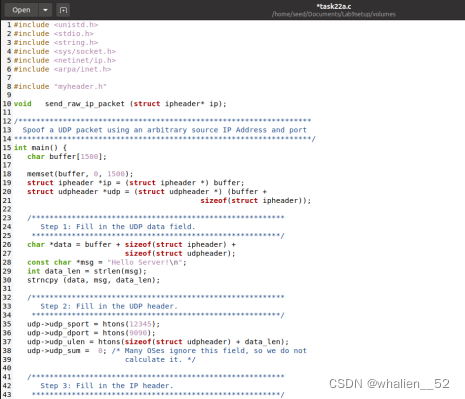Expand the recent files dropdown arrow beside Open
Image resolution: width=465 pixels, height=399 pixels.
45,10
